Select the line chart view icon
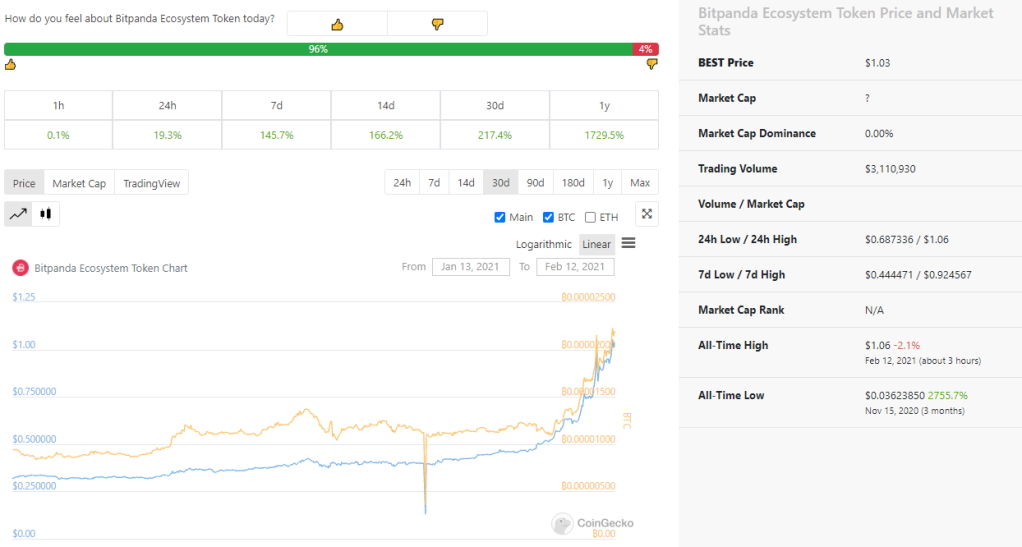Image resolution: width=1022 pixels, height=547 pixels. coord(18,214)
